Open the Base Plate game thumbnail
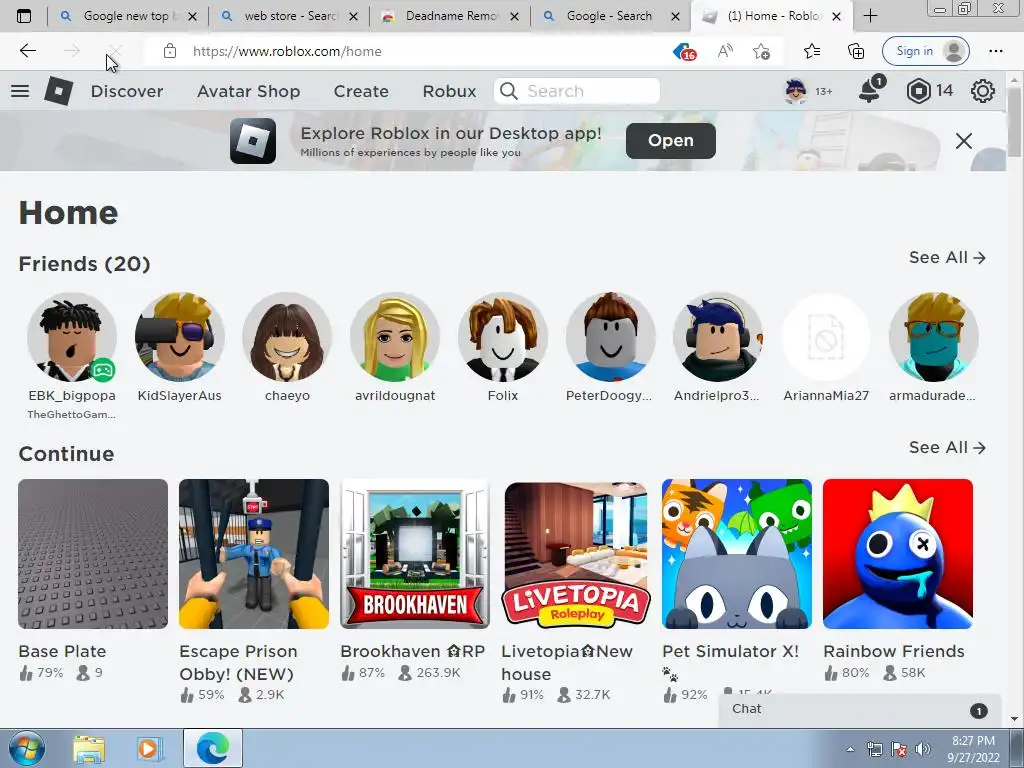The height and width of the screenshot is (768, 1024). coord(93,554)
